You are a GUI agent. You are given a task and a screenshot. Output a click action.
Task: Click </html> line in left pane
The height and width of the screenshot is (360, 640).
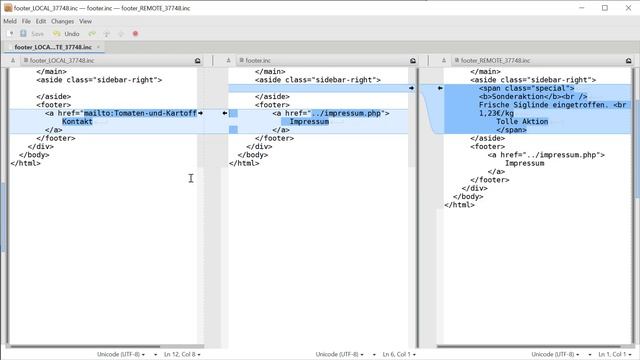coord(25,163)
